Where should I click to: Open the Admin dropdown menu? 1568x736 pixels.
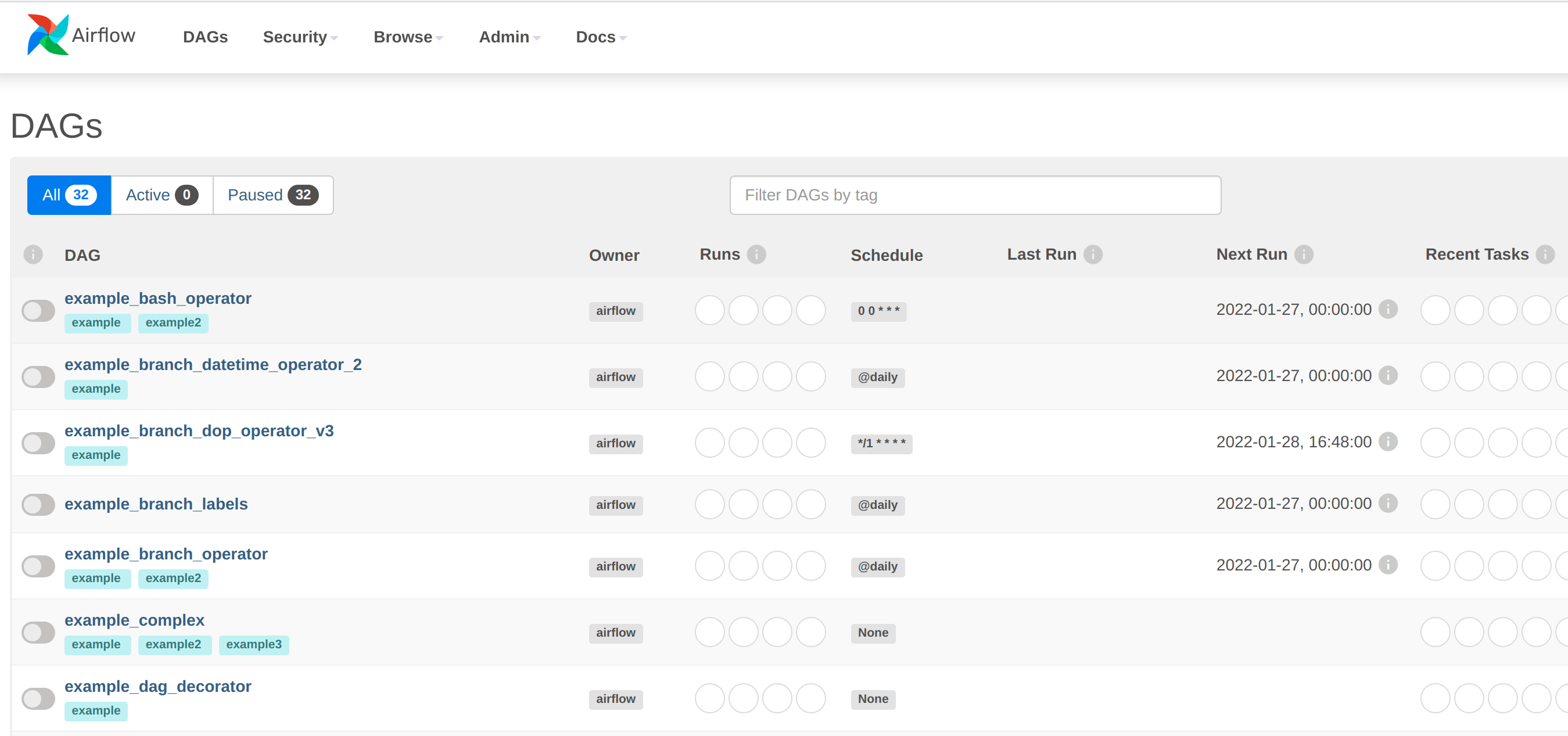[509, 36]
